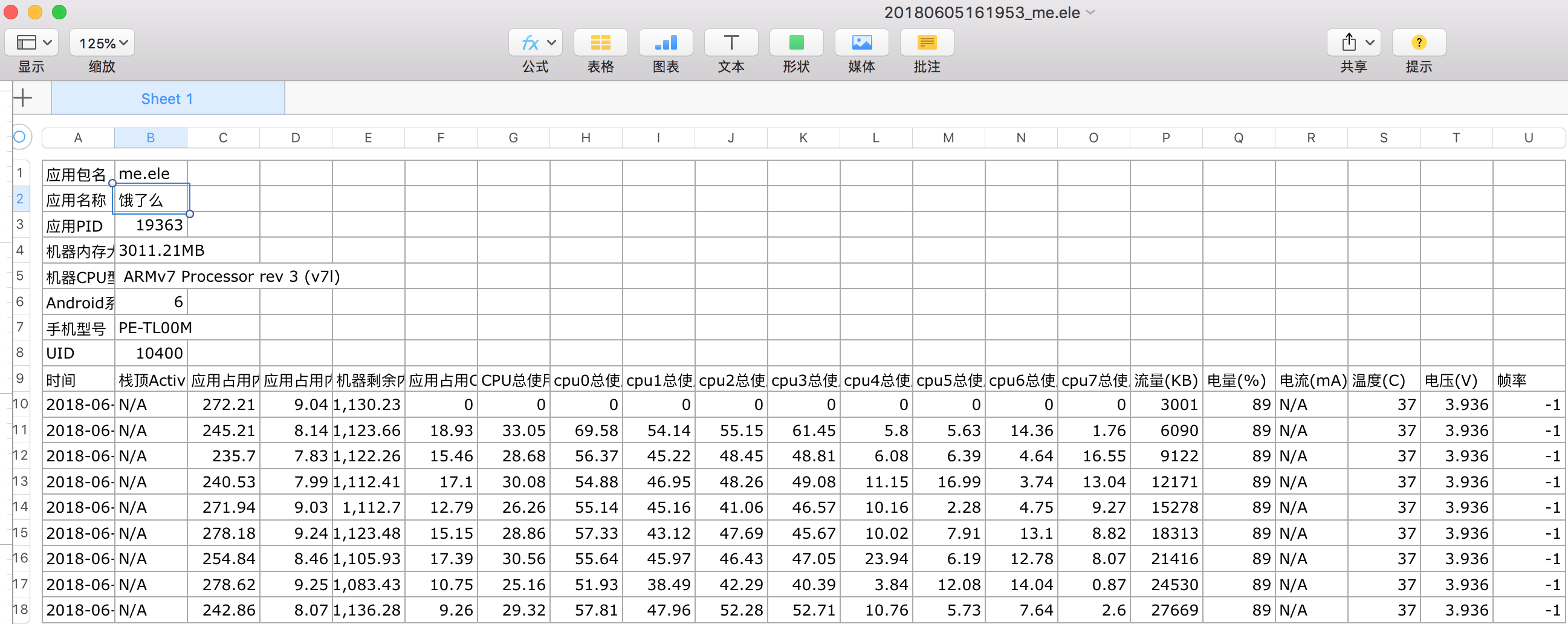
Task: Select the cell showing 18313
Action: tap(1165, 533)
